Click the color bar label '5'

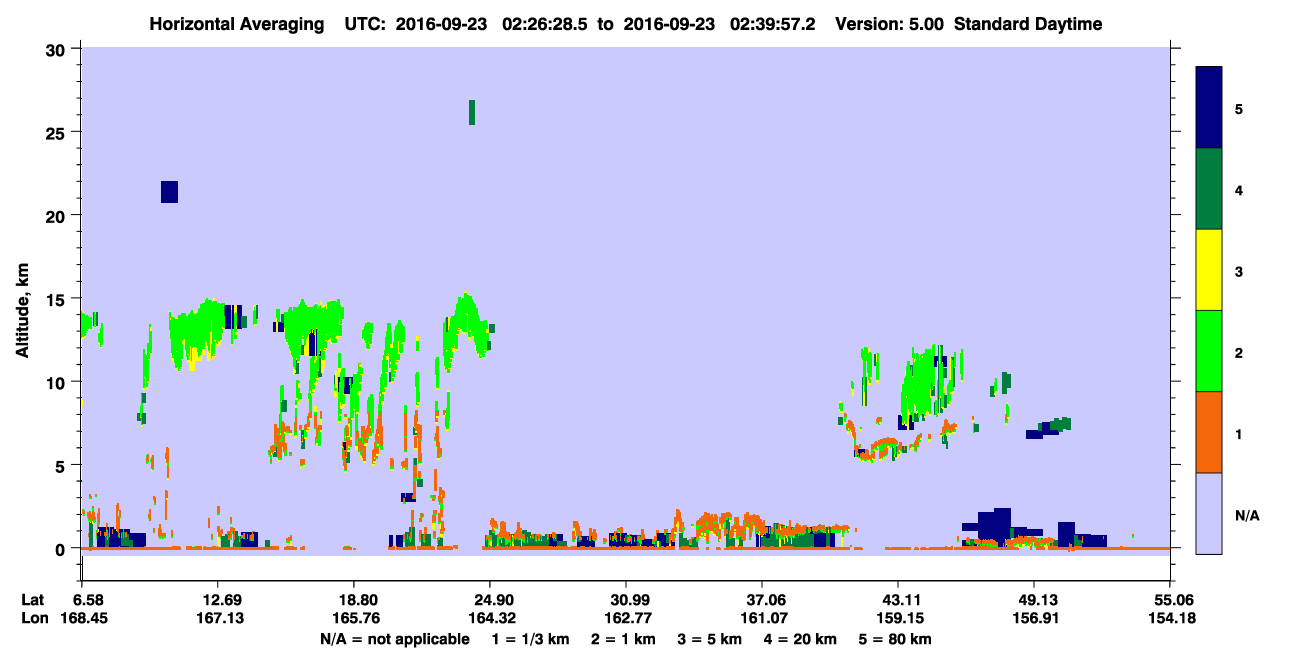[x=1239, y=108]
